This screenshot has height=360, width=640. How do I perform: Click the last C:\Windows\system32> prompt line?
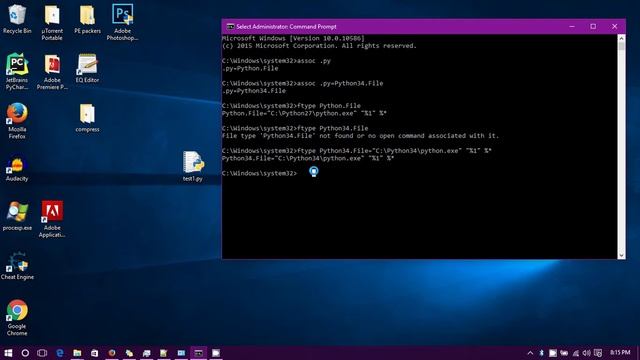[260, 173]
